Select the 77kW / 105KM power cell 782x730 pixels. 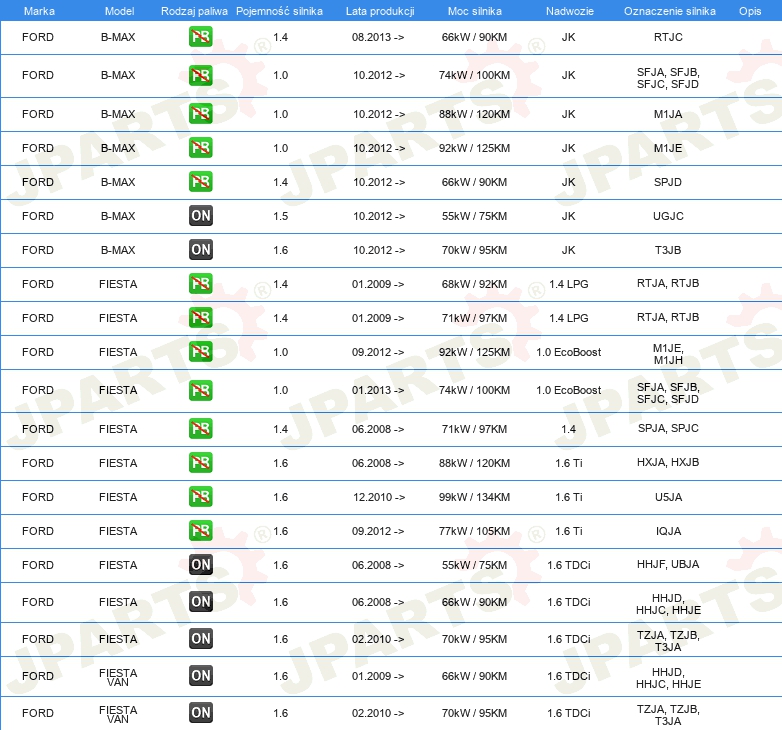[x=474, y=531]
